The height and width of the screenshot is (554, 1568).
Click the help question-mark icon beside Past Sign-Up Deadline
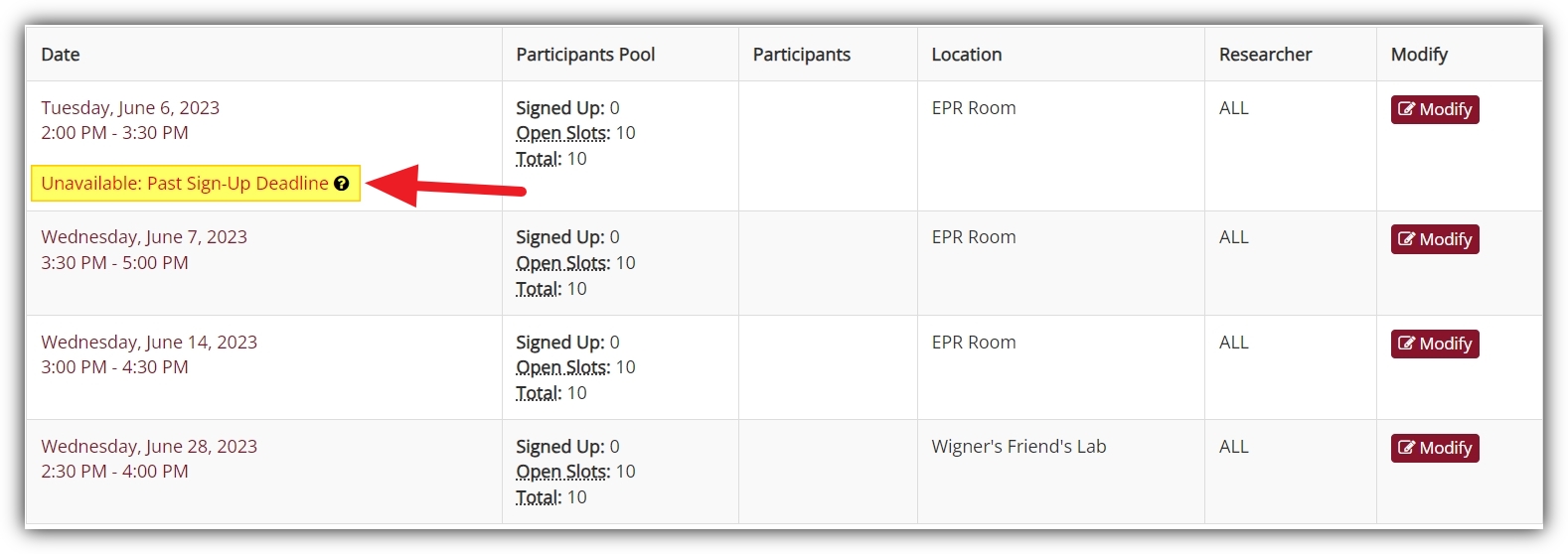tap(342, 184)
